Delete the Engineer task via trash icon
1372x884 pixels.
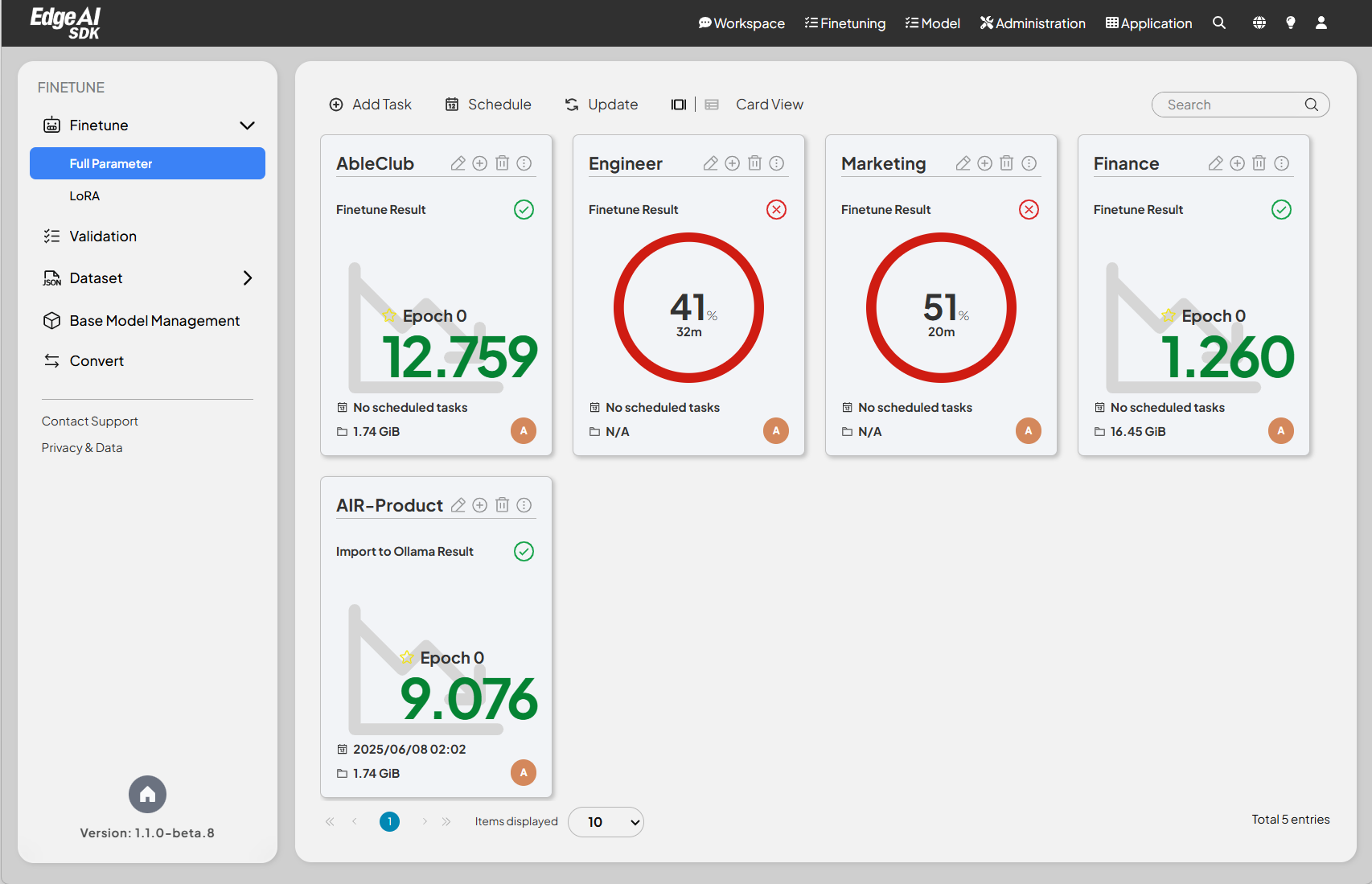tap(754, 163)
